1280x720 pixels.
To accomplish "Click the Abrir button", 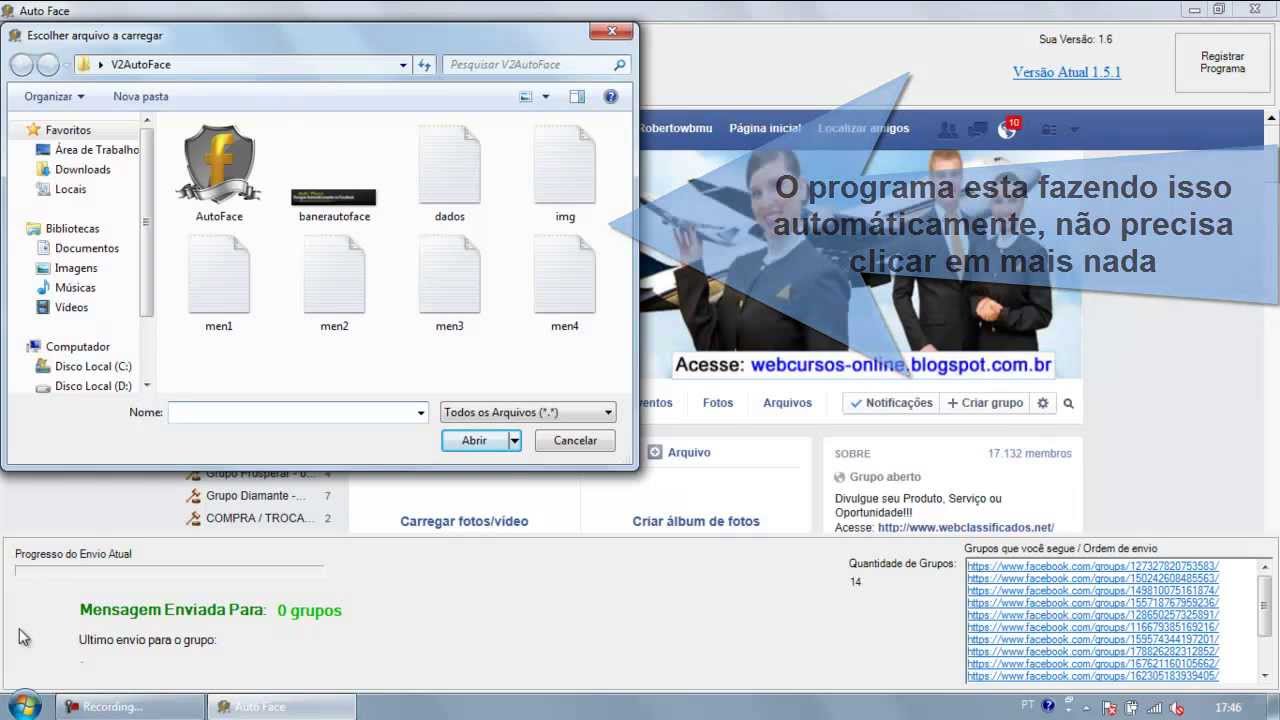I will pyautogui.click(x=475, y=440).
